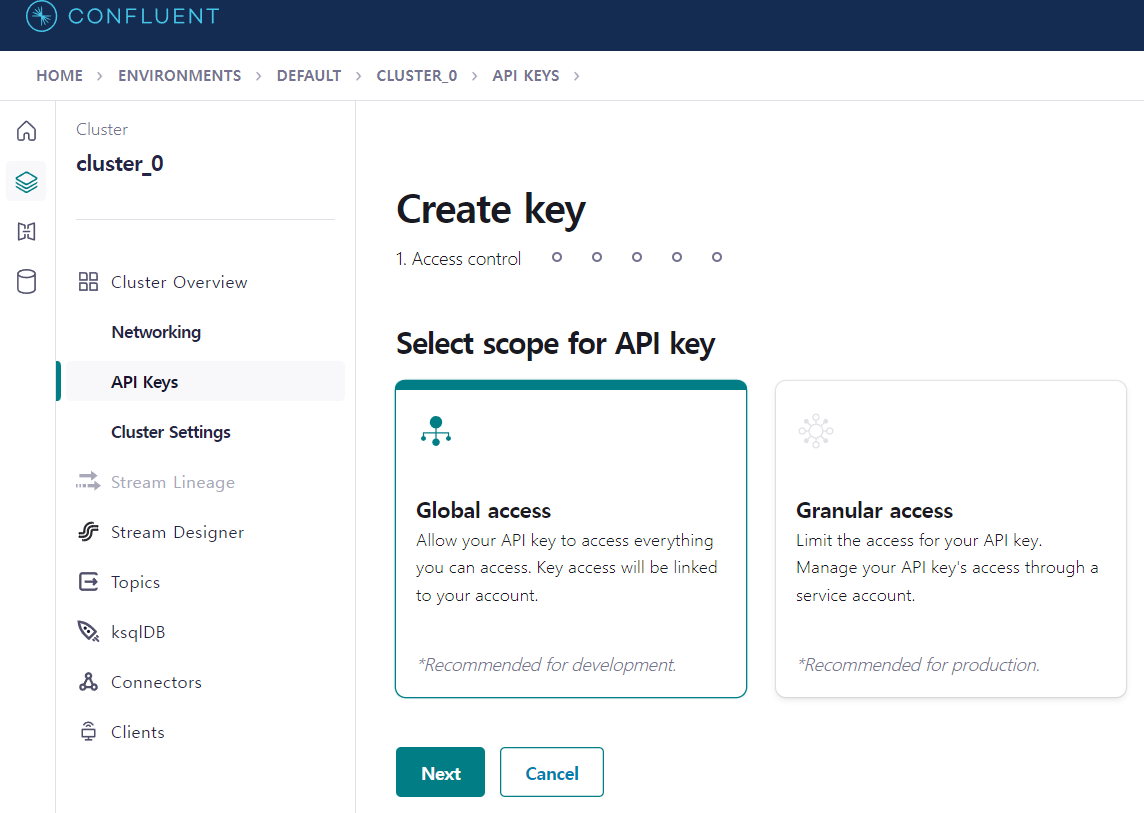Click the 'Create key' heading
Image resolution: width=1144 pixels, height=813 pixels.
tap(491, 209)
